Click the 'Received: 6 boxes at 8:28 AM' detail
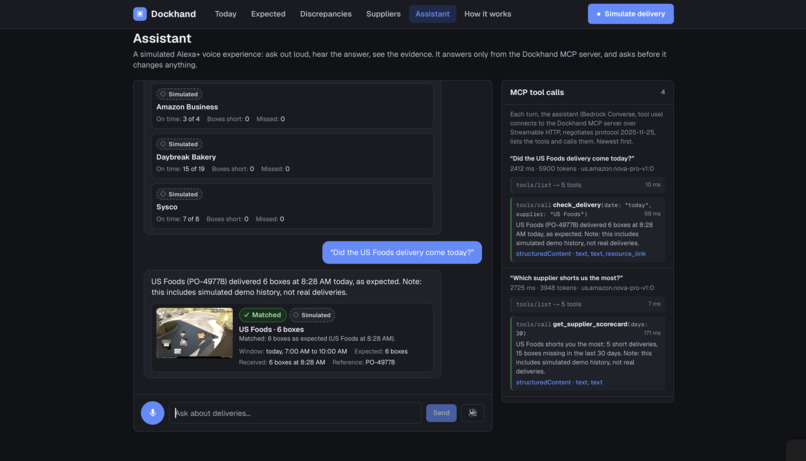Image resolution: width=806 pixels, height=461 pixels. (282, 362)
